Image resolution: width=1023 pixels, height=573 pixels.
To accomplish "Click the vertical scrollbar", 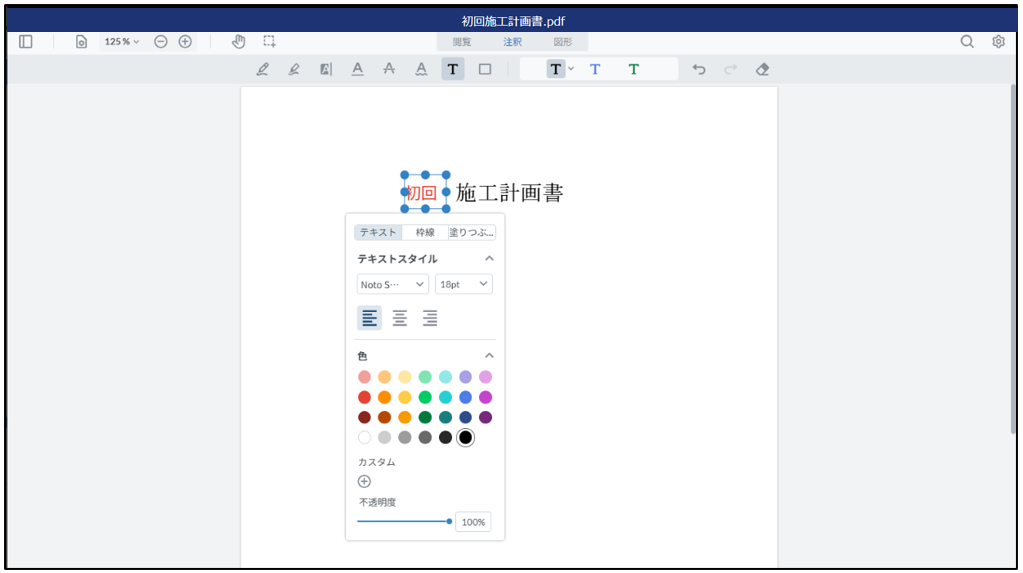I will [x=1013, y=260].
